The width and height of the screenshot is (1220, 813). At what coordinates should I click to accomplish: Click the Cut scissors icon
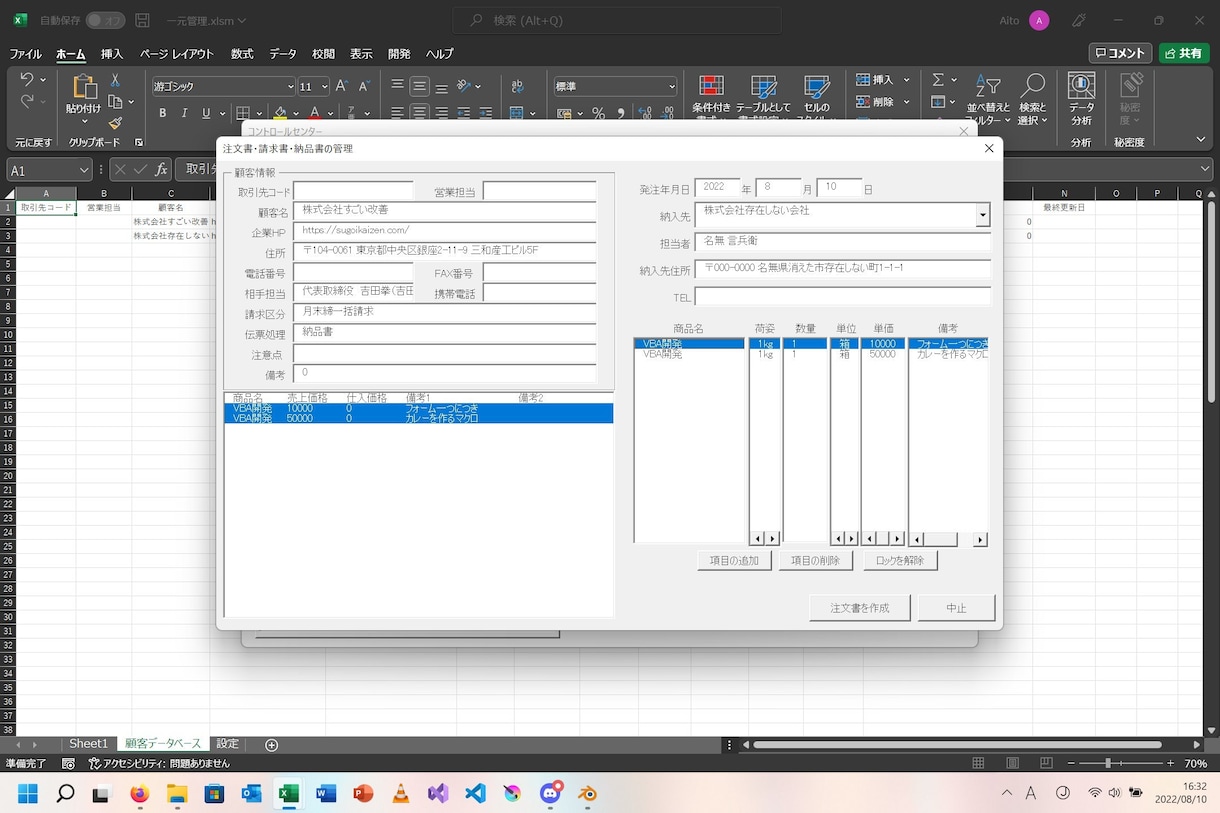click(x=115, y=81)
